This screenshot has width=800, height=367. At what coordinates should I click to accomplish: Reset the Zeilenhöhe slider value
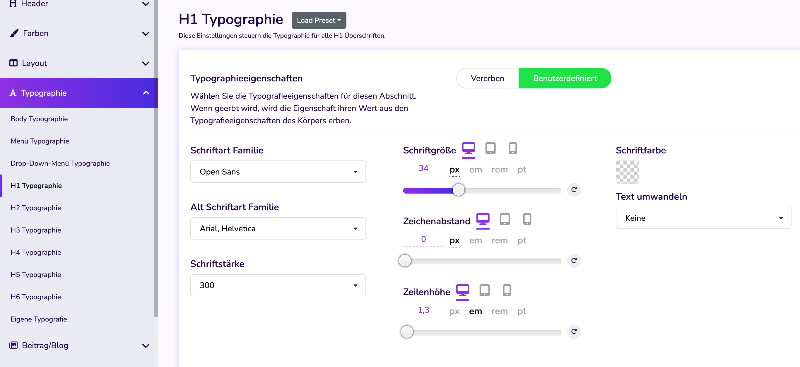pyautogui.click(x=574, y=332)
